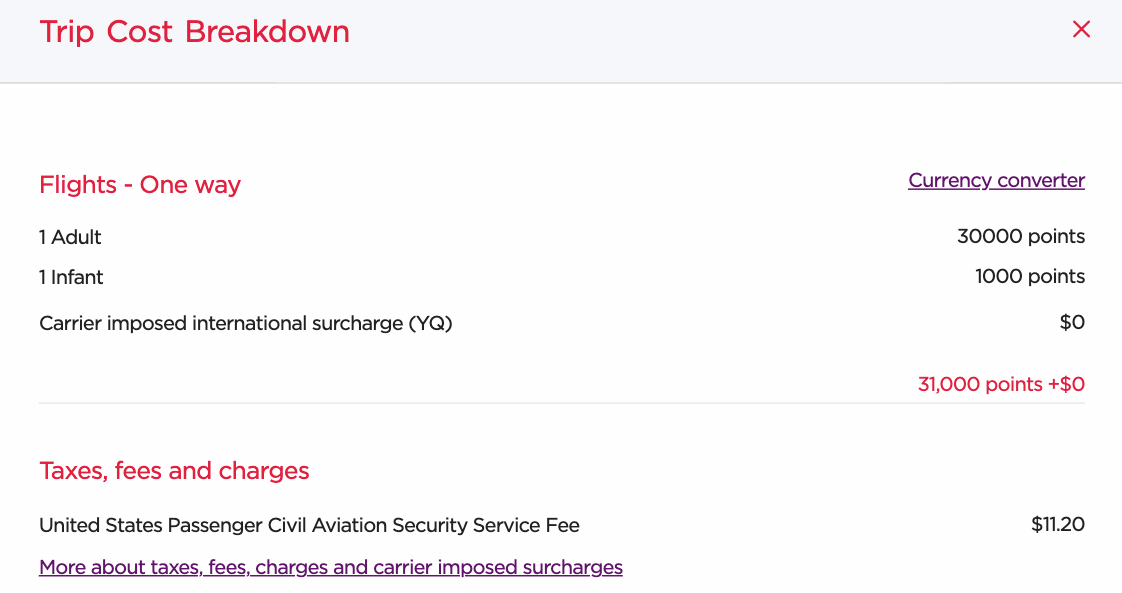Click the 31,000 points +$0 total
The height and width of the screenshot is (593, 1122).
[1001, 385]
